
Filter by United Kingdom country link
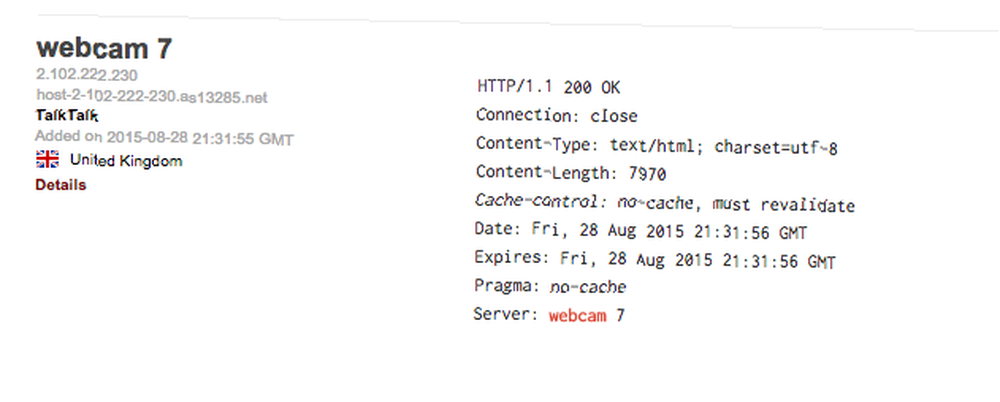(126, 161)
